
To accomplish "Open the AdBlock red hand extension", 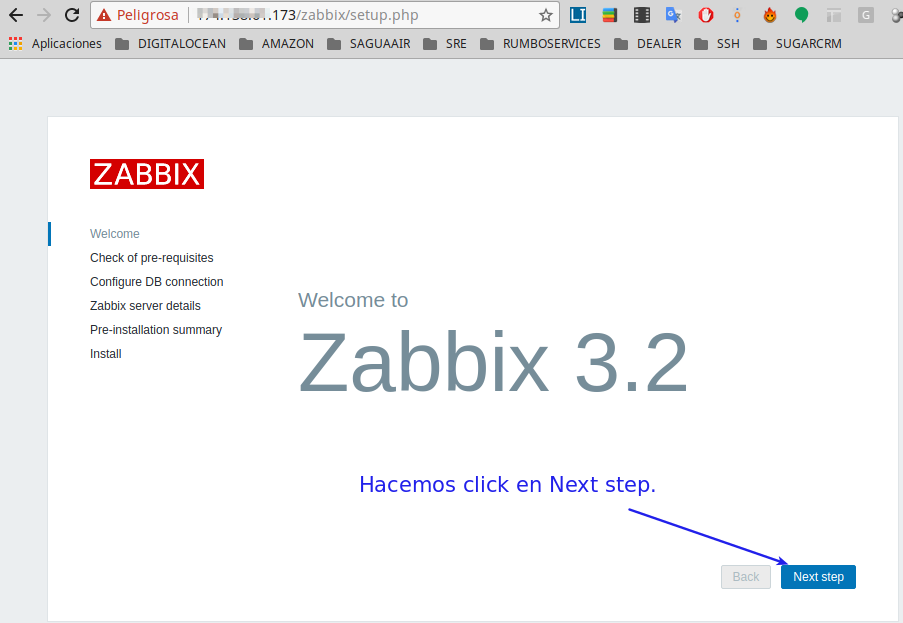I will tap(705, 15).
